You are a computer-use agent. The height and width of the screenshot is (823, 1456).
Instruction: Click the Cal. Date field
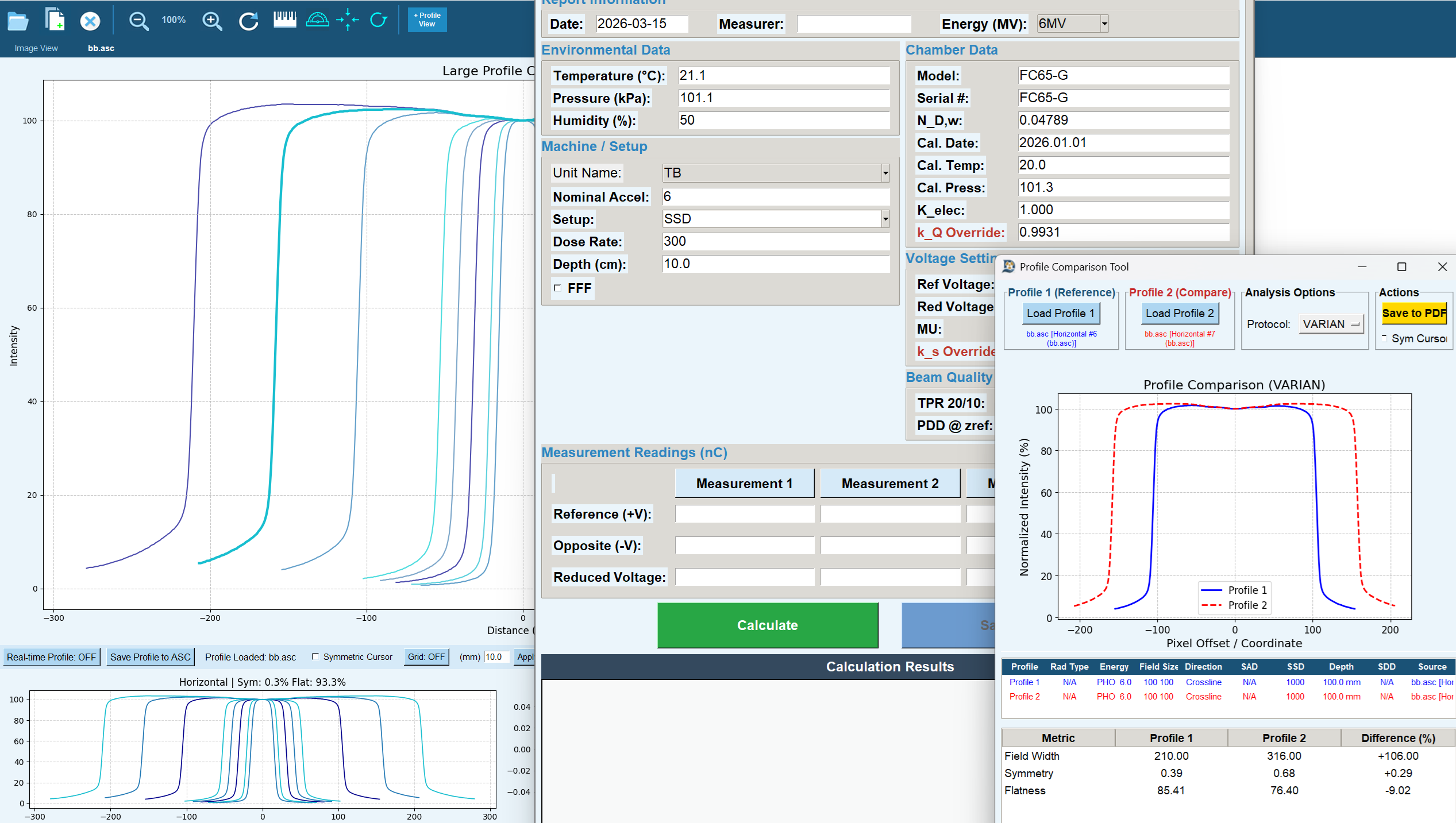pyautogui.click(x=1123, y=142)
